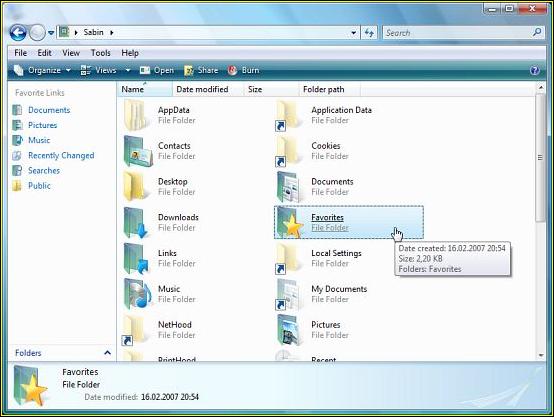Expand the arrow after Sabin breadcrumb
The image size is (554, 417).
(112, 33)
